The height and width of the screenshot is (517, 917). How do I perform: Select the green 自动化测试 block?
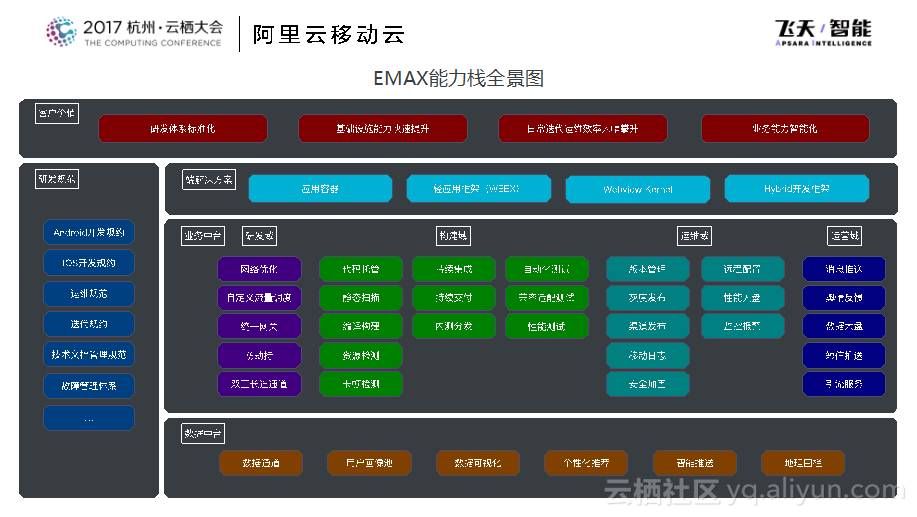(x=547, y=269)
